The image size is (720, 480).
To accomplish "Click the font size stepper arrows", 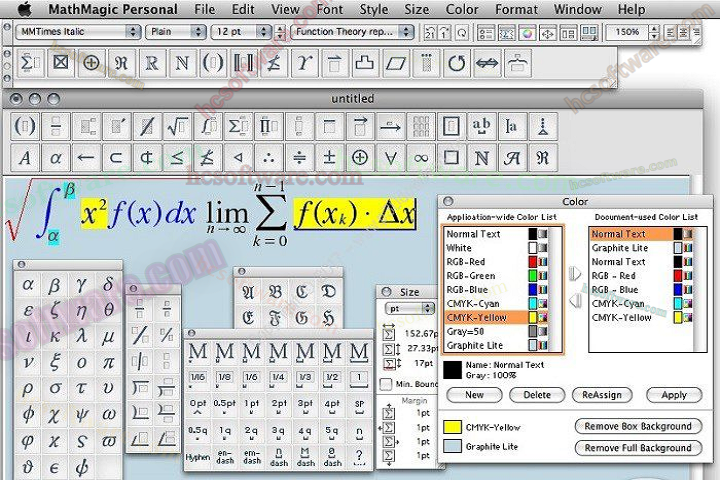I will [x=280, y=32].
